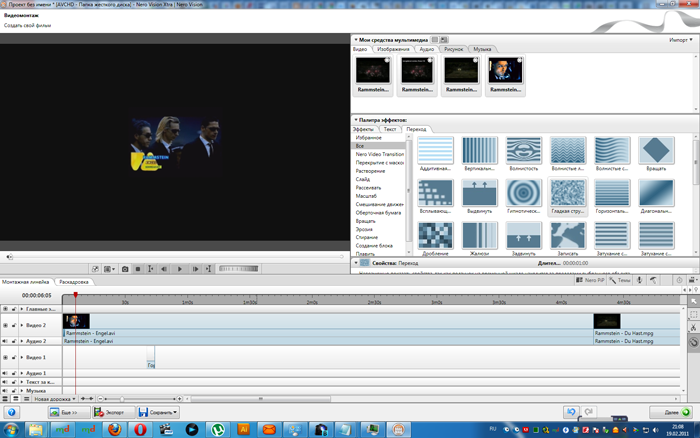Choose the smallest track height icon
Viewport: 700px width, 438px height.
[x=26, y=399]
